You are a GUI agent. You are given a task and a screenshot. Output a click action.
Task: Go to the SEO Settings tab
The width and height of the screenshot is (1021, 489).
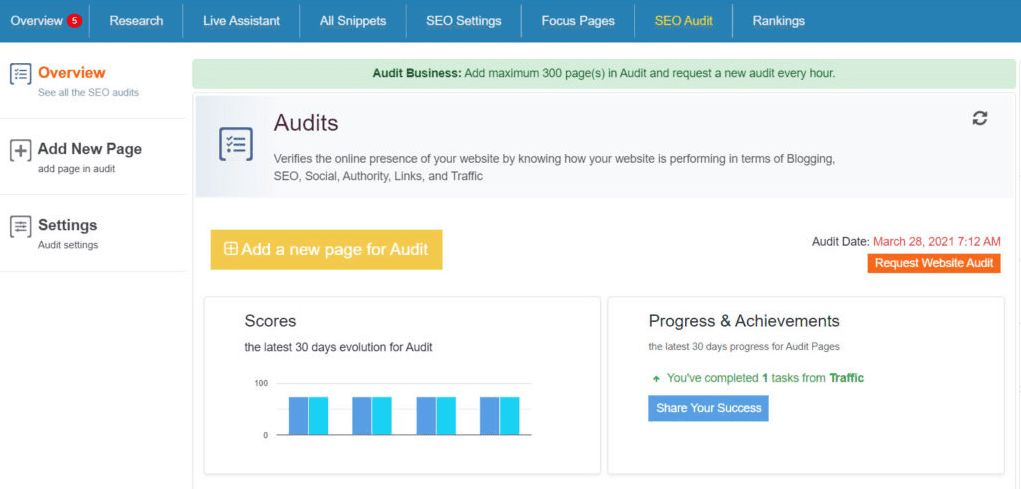(x=463, y=21)
